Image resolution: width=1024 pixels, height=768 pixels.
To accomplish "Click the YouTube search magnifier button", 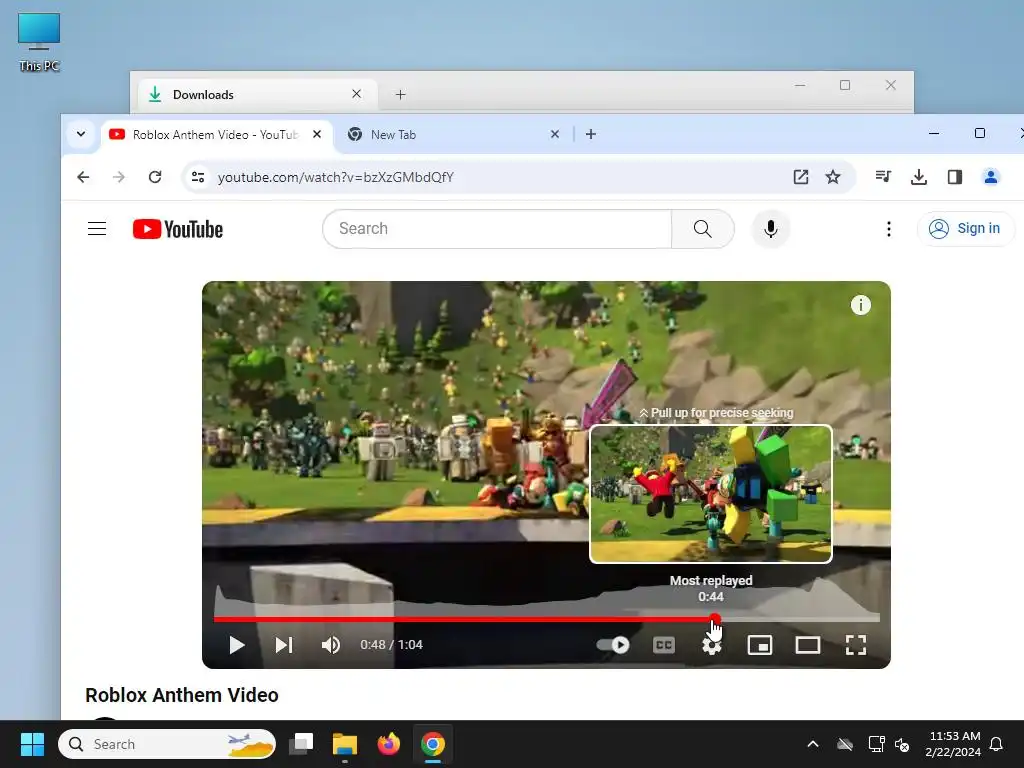I will pyautogui.click(x=703, y=229).
